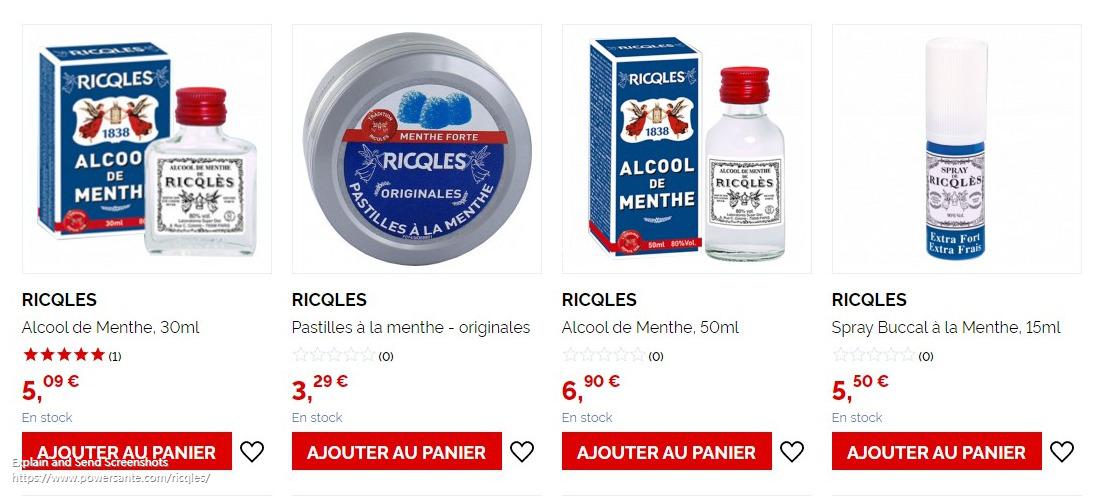Open 'Spray Buccal à la Menthe, 15ml' link
Viewport: 1097px width, 496px height.
pyautogui.click(x=946, y=327)
